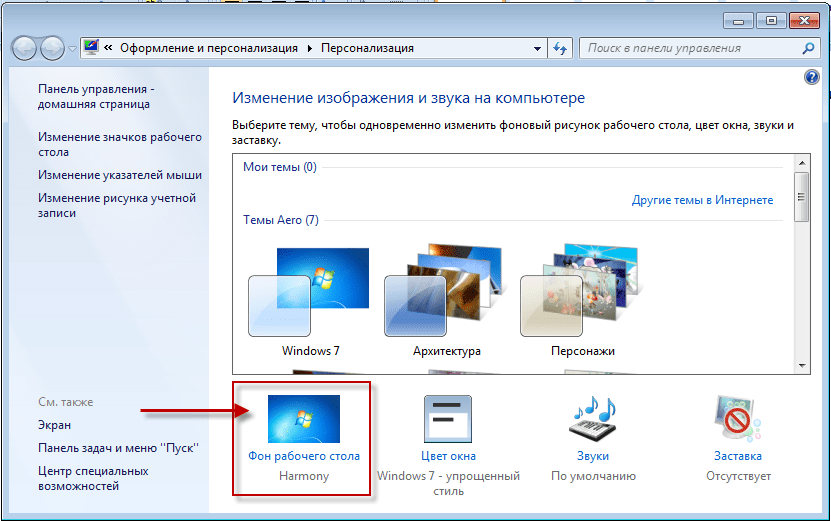Open Панель управления - домашняя страница link
This screenshot has height=521, width=831.
coord(96,96)
